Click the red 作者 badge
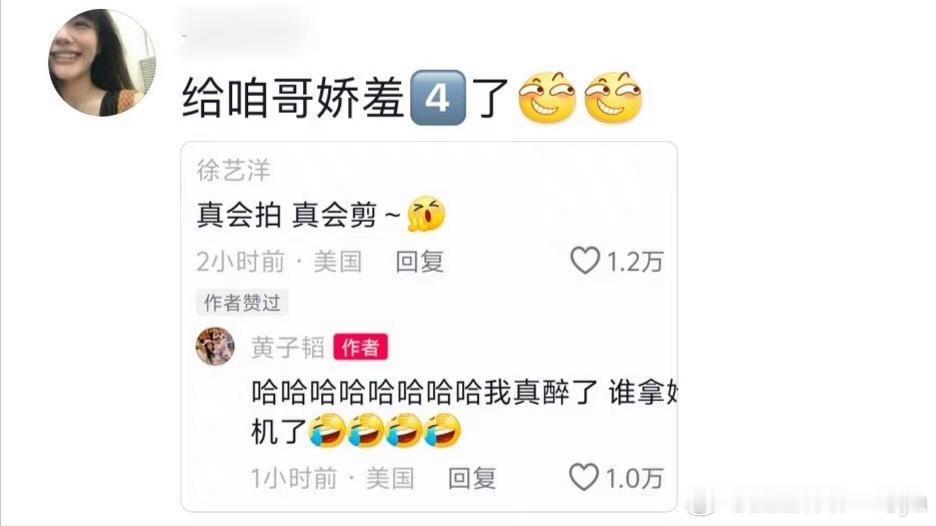This screenshot has width=936, height=526. 361,347
